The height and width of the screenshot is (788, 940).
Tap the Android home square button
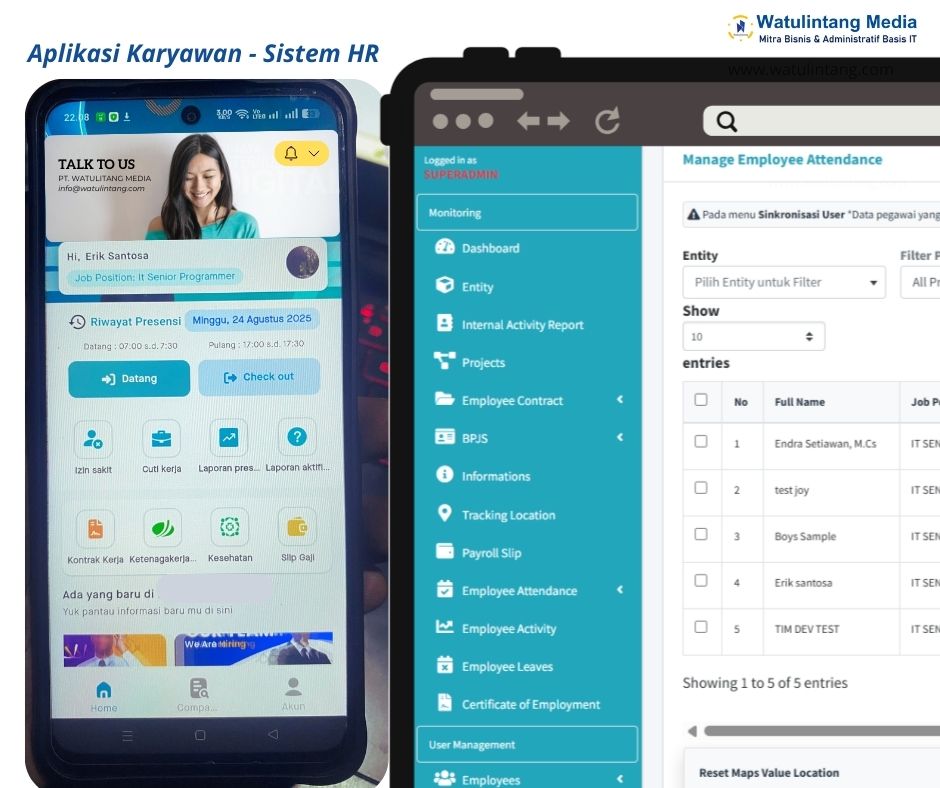pos(200,735)
